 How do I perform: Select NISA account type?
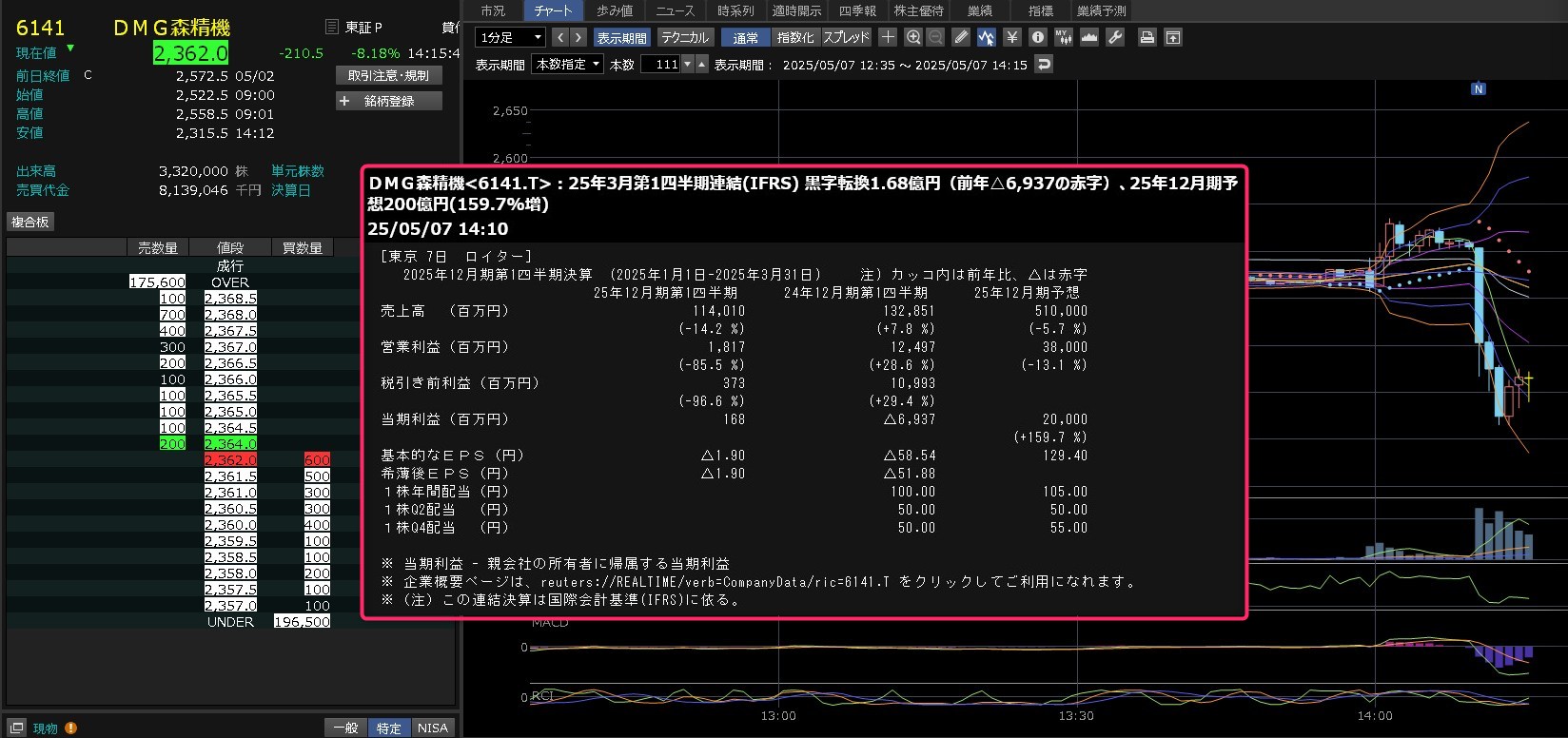433,728
